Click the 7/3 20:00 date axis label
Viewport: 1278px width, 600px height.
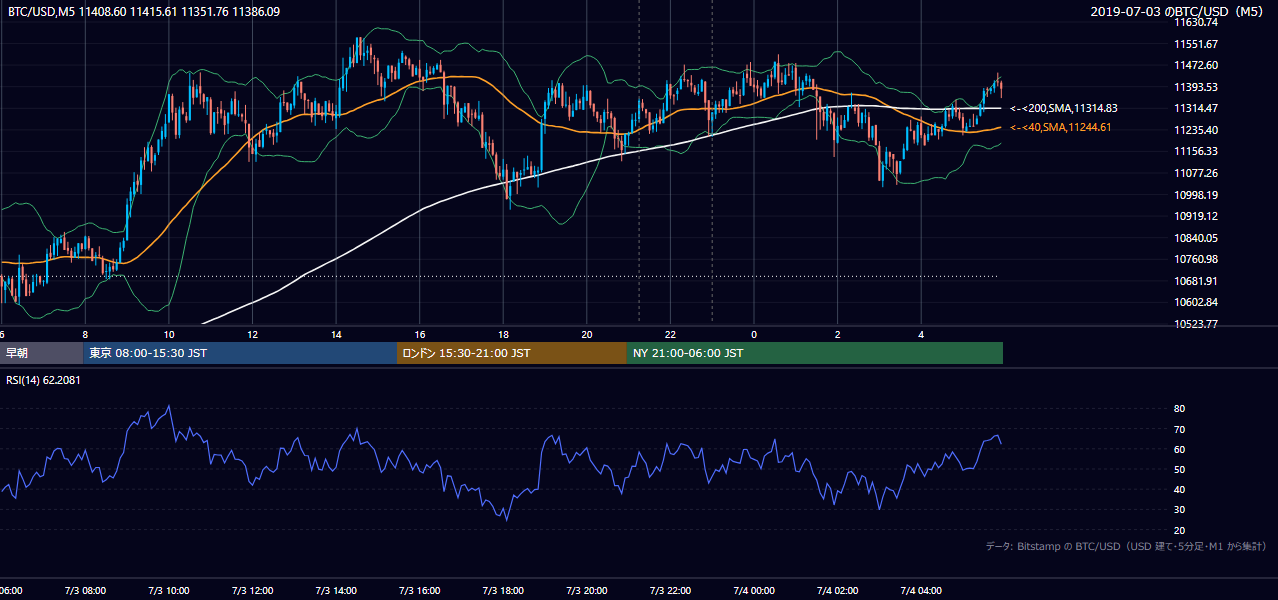(587, 591)
